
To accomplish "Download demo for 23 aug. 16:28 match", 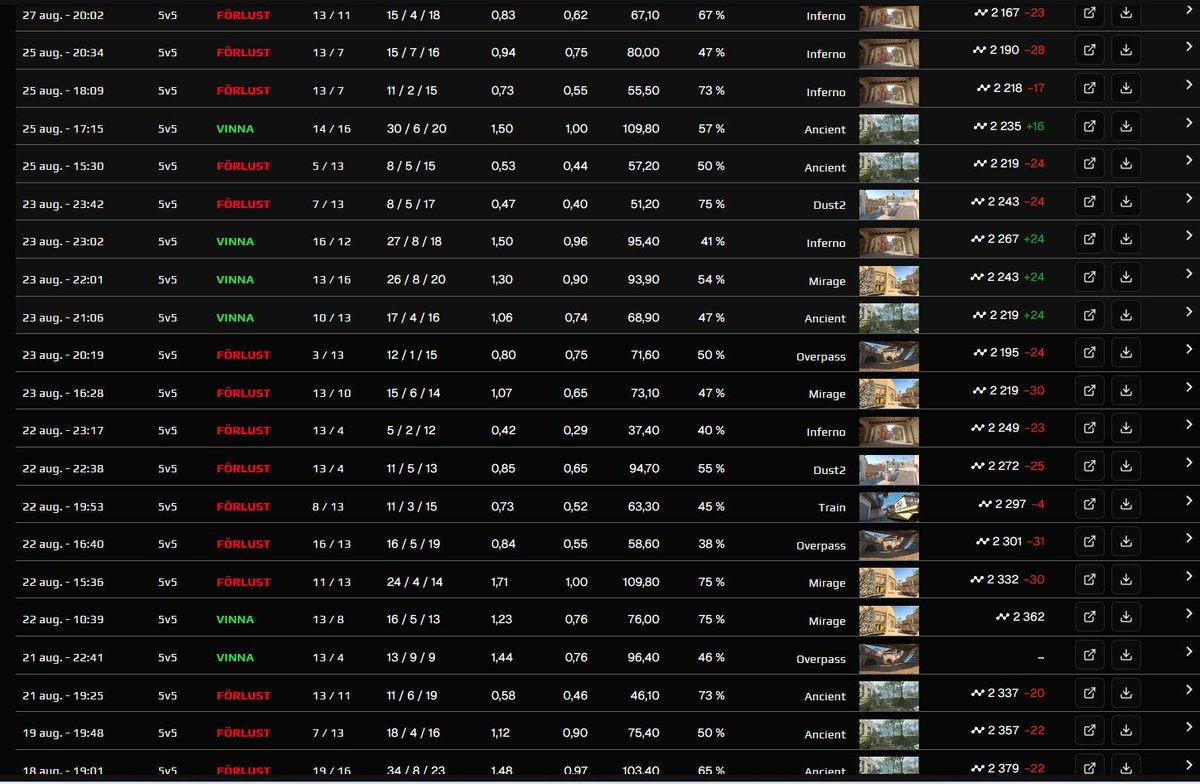I will (x=1126, y=390).
